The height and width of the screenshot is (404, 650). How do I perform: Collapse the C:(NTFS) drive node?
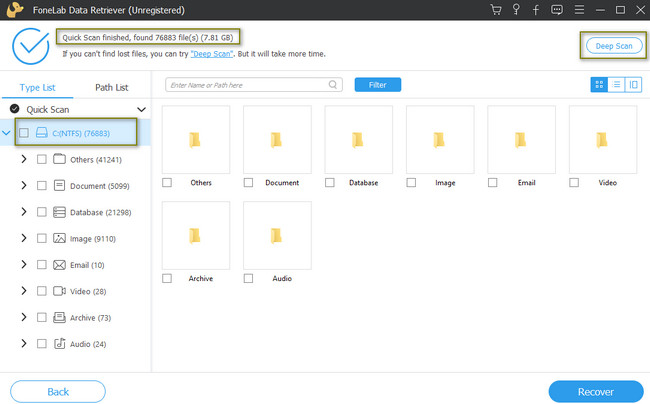[6, 133]
